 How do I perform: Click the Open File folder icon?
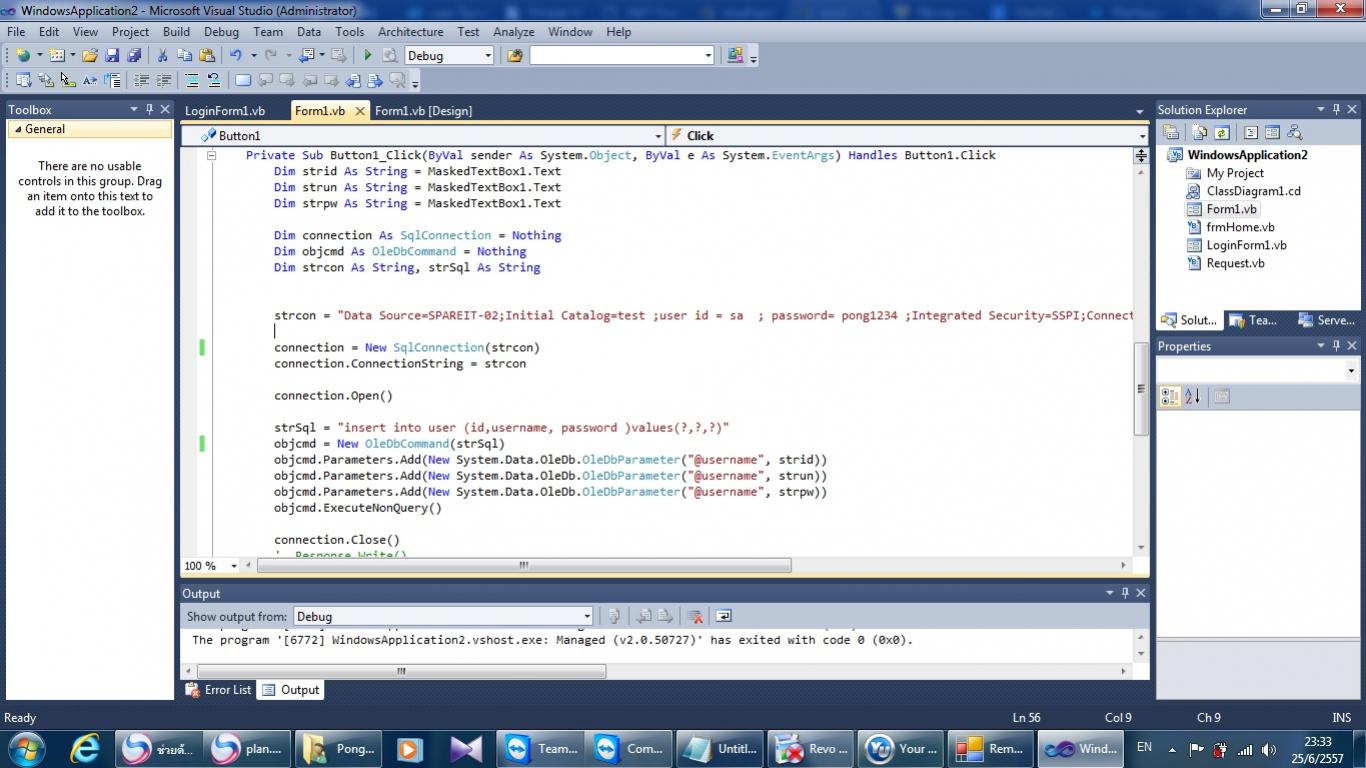[90, 56]
